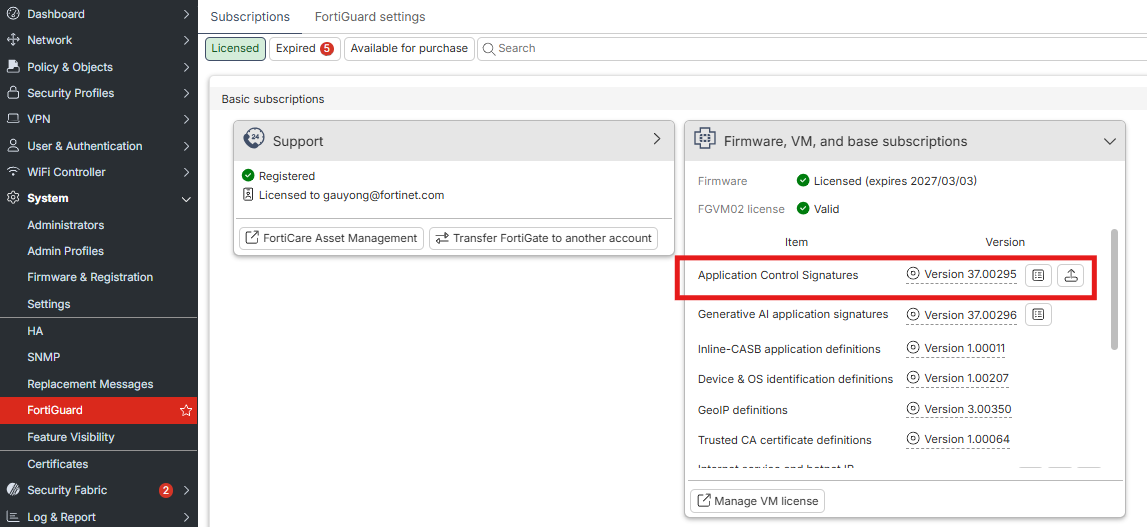Viewport: 1147px width, 527px height.
Task: Expand the Network menu chevron
Action: pos(187,40)
